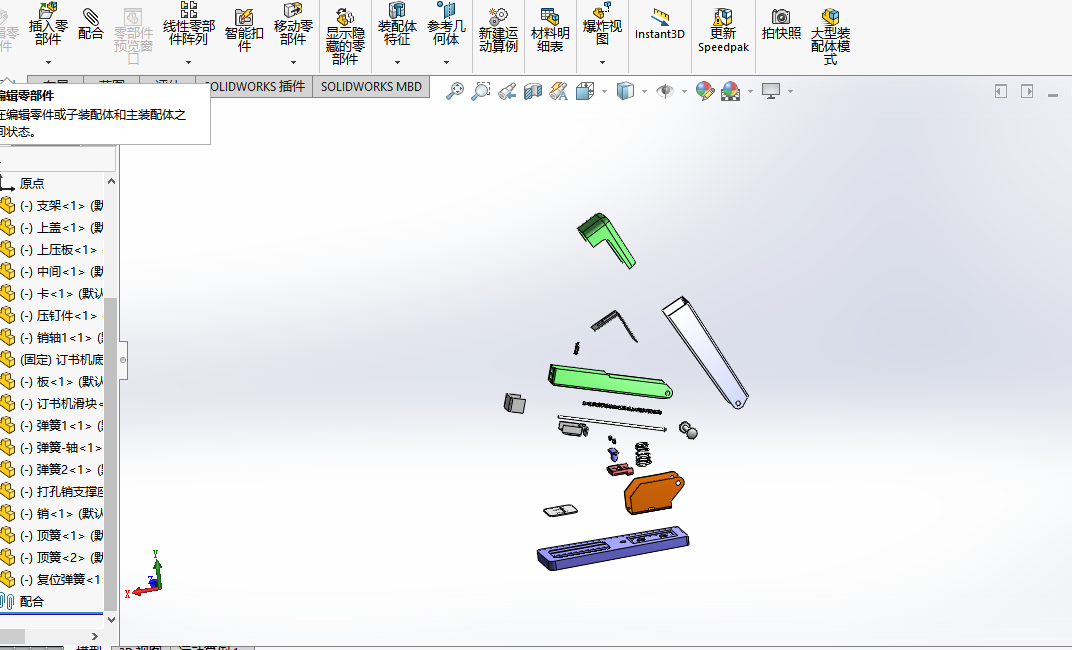Select the 压钉件<1> component in tree
Screen dimensions: 1072x650
tap(52, 315)
